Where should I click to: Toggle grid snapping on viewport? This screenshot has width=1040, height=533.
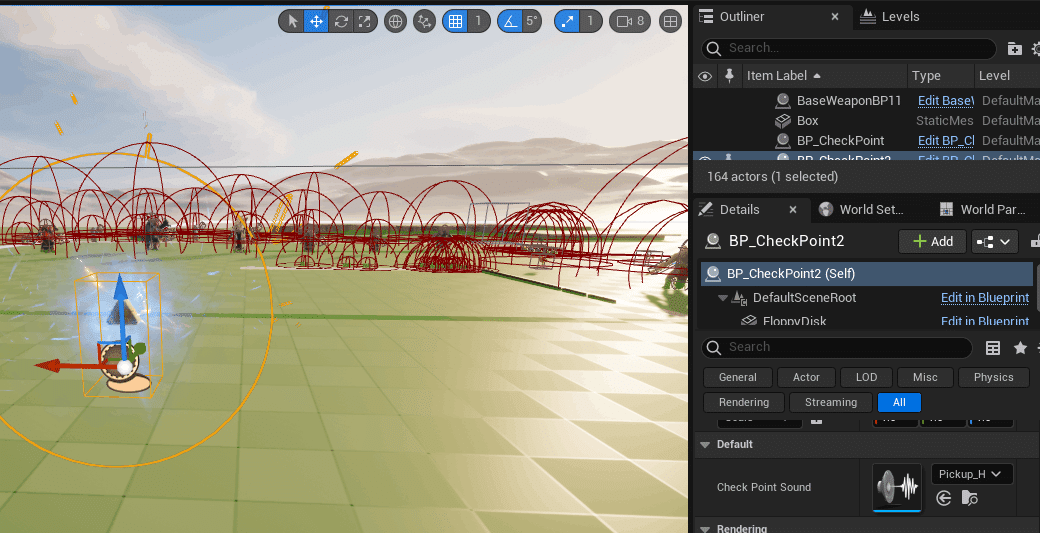455,21
